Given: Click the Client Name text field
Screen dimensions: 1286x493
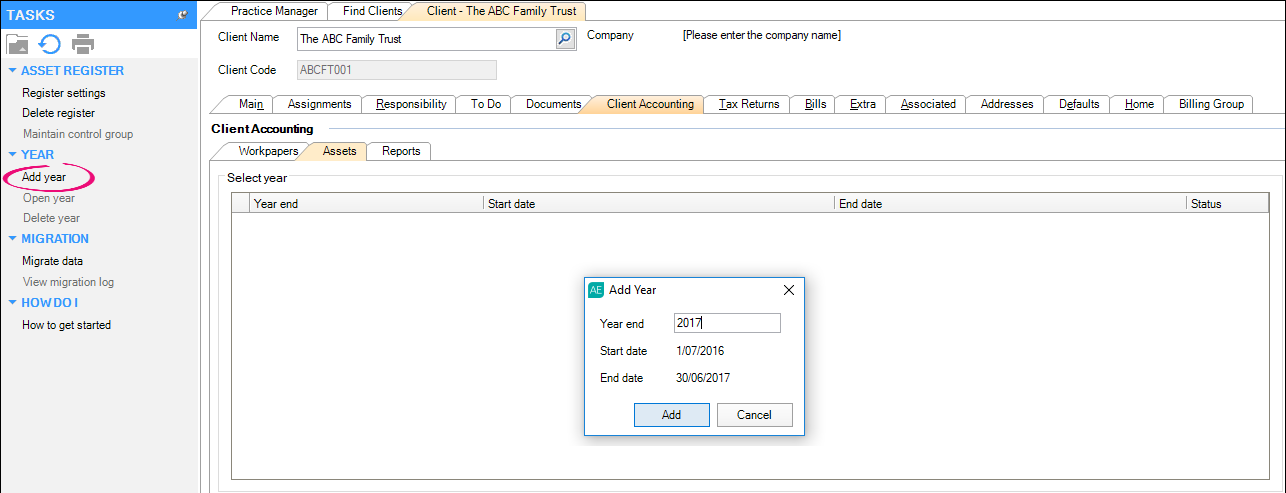Looking at the screenshot, I should [x=426, y=39].
